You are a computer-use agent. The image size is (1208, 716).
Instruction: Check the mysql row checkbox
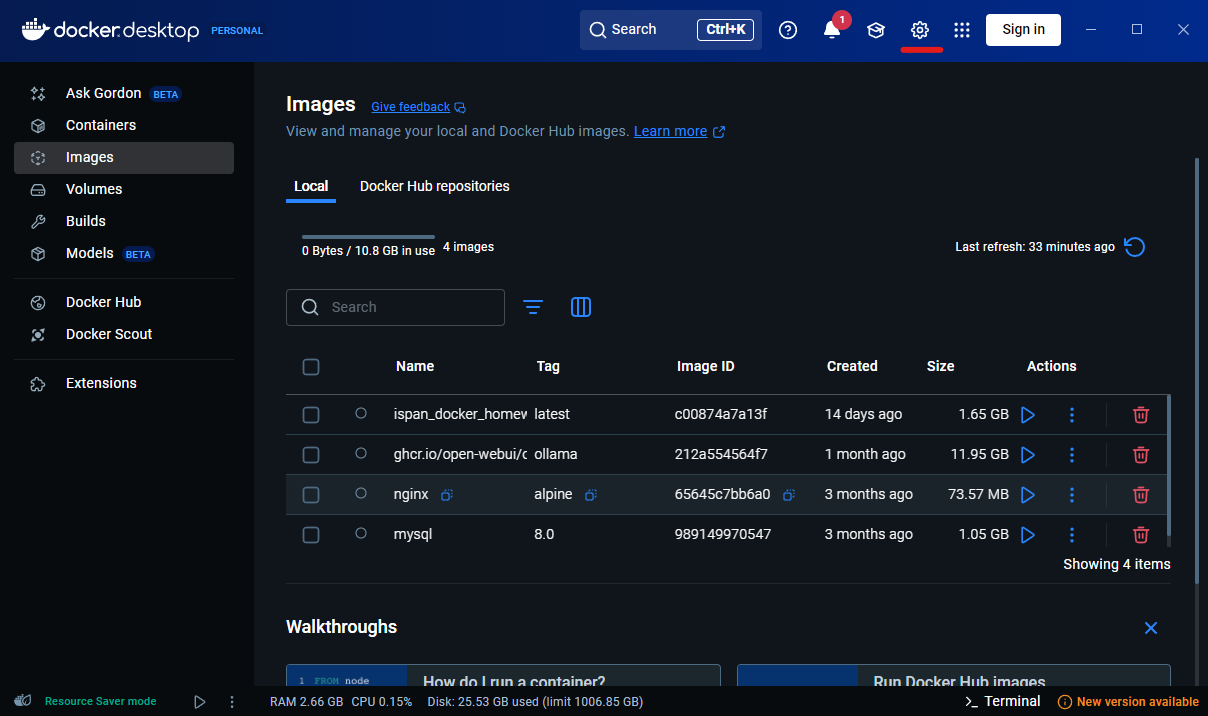click(311, 535)
